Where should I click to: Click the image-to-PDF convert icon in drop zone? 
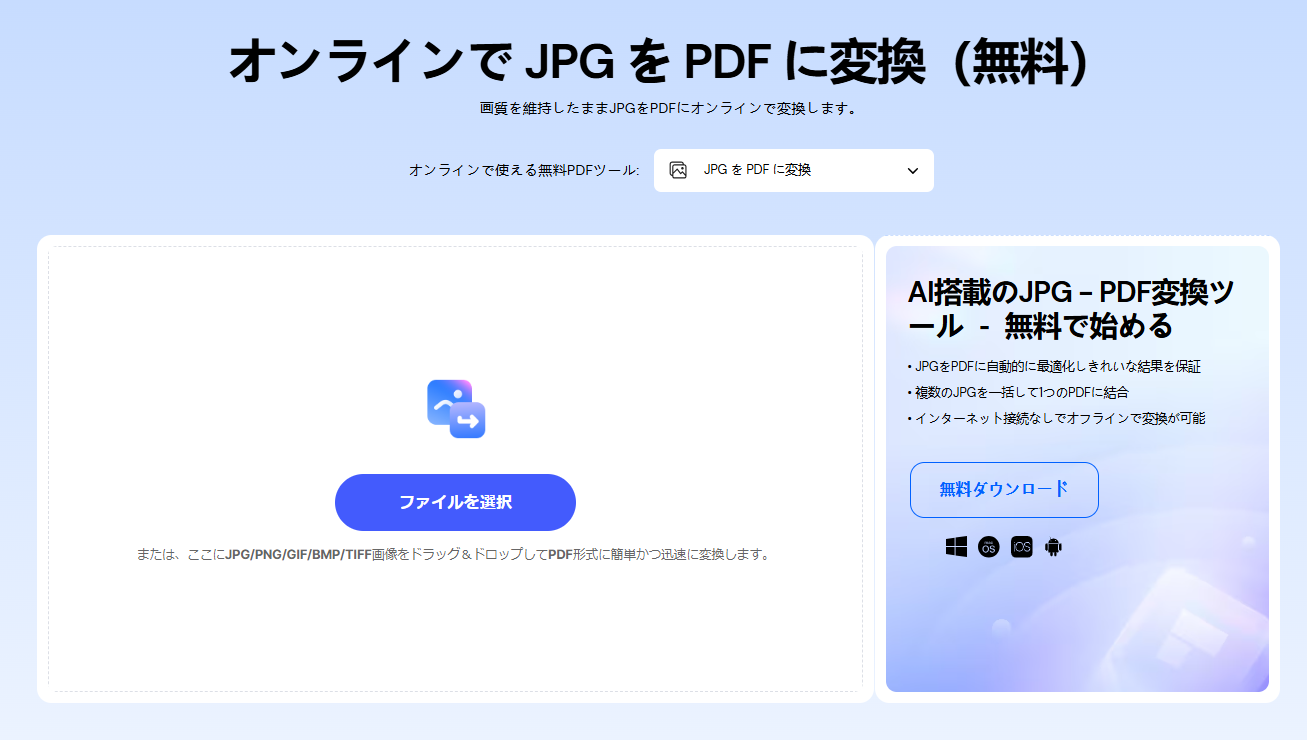(x=456, y=409)
